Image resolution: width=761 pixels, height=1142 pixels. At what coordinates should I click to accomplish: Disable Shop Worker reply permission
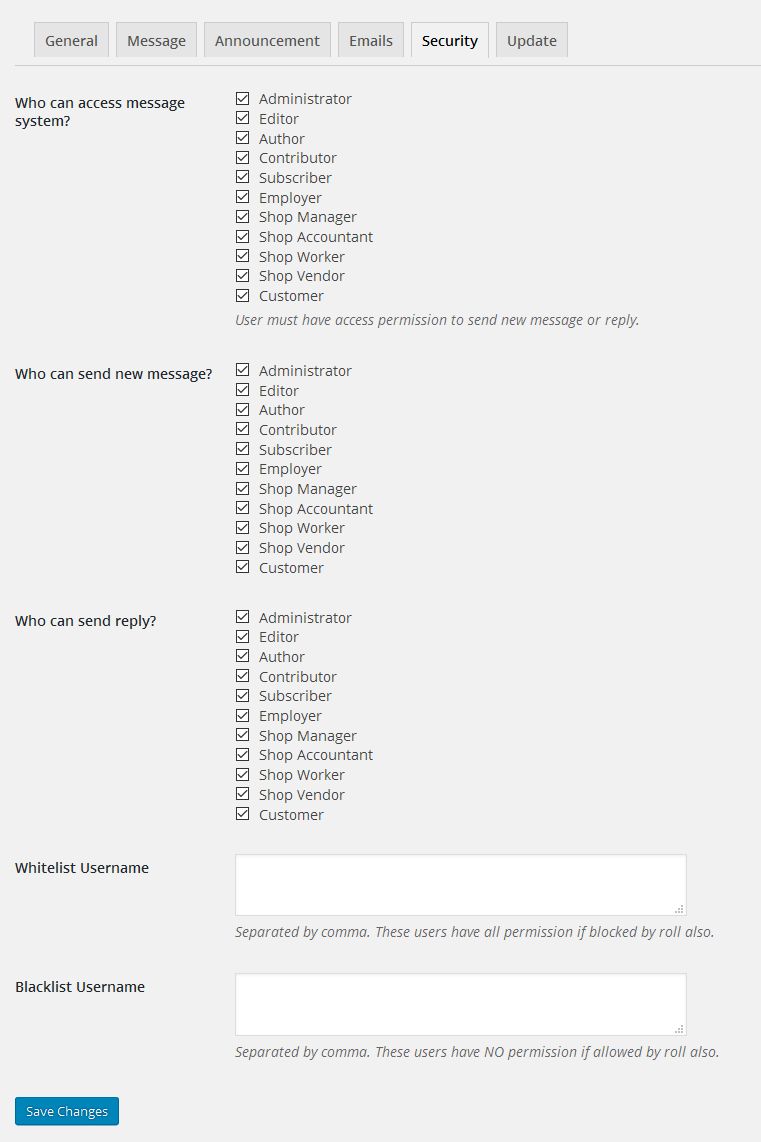click(242, 774)
